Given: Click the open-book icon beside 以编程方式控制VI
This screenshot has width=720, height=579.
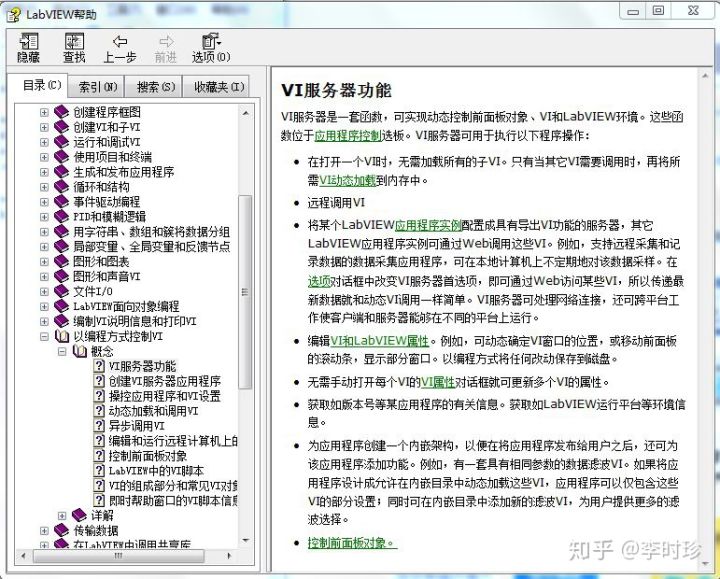Looking at the screenshot, I should click(62, 336).
